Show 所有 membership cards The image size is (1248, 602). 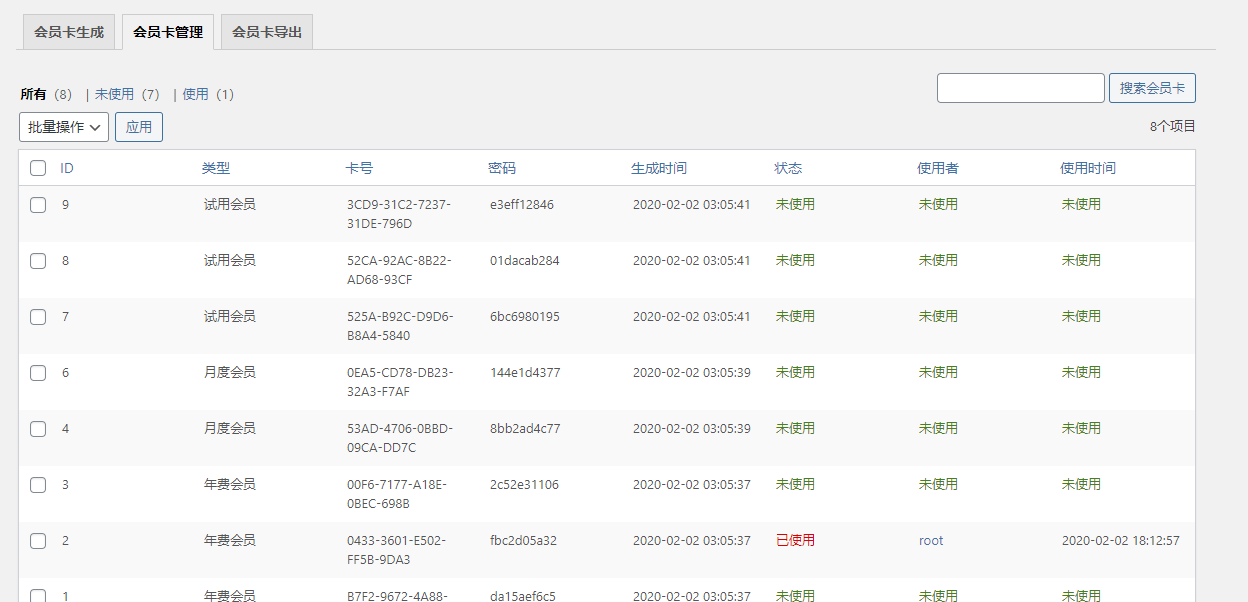coord(33,94)
